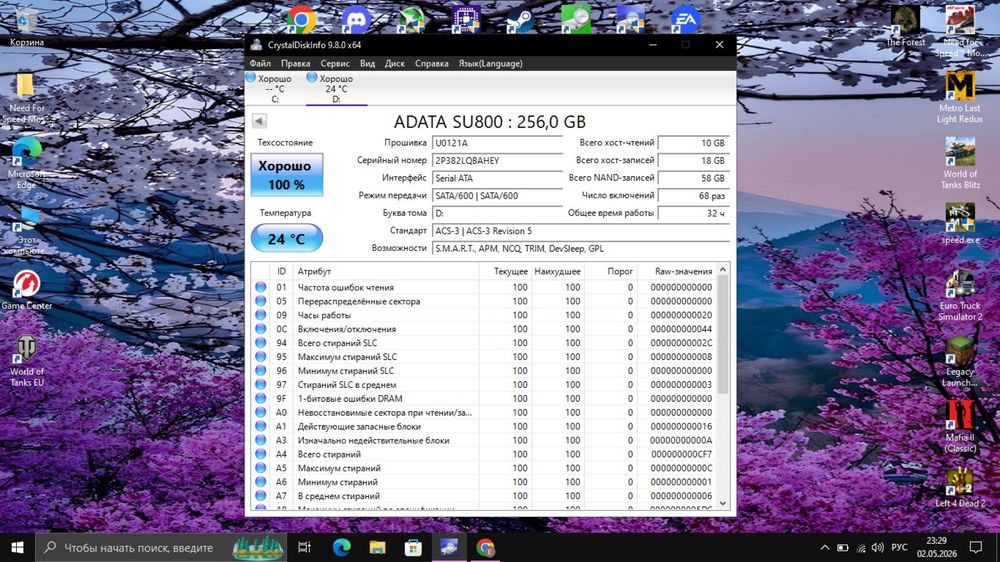Click CrystalDiskInfo taskbar icon
Viewport: 1000px width, 562px height.
tap(449, 547)
